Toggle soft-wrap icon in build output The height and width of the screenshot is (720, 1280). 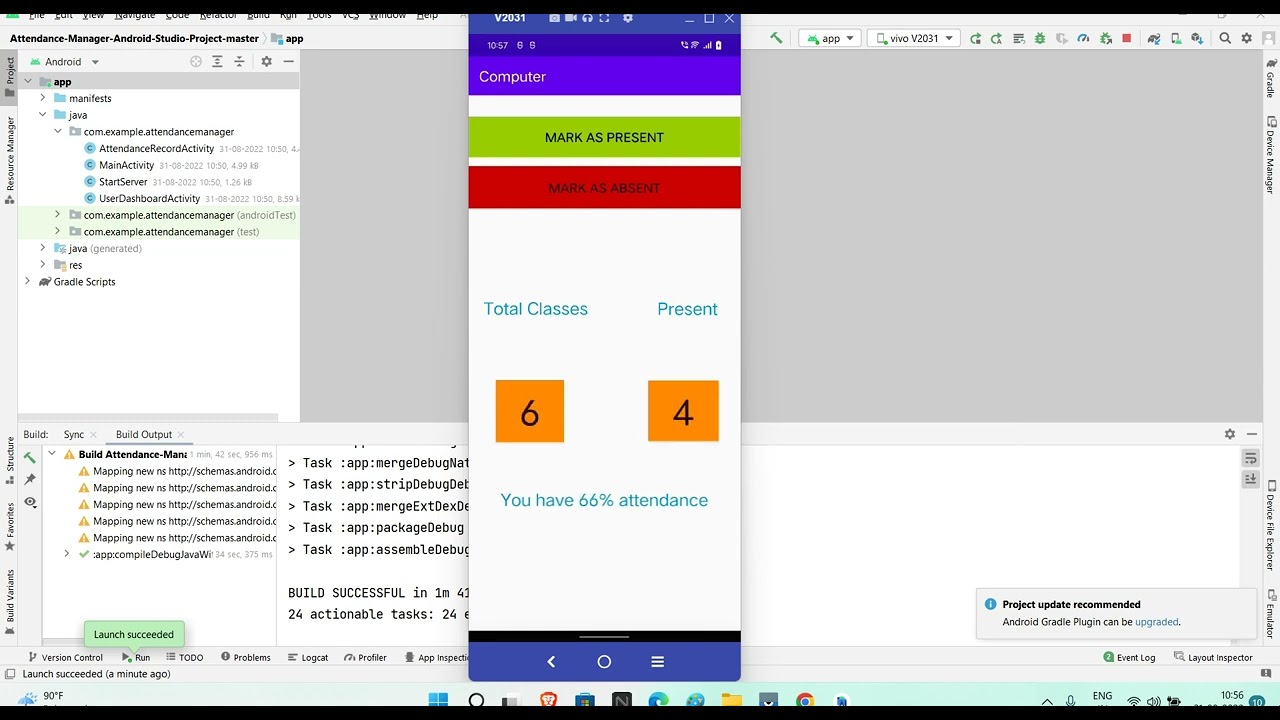click(x=1250, y=458)
